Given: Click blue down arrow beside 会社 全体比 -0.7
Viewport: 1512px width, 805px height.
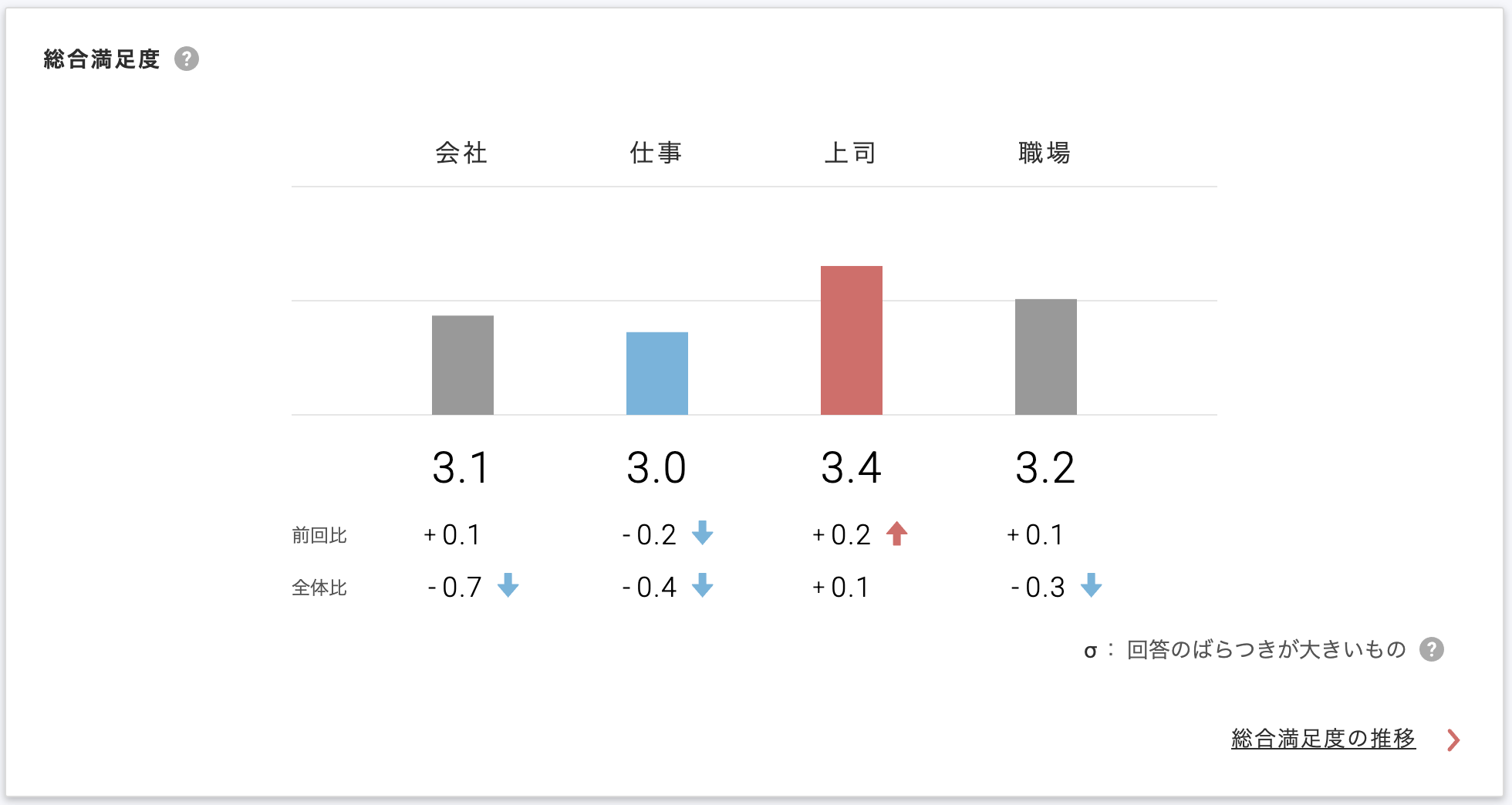Looking at the screenshot, I should [x=508, y=586].
